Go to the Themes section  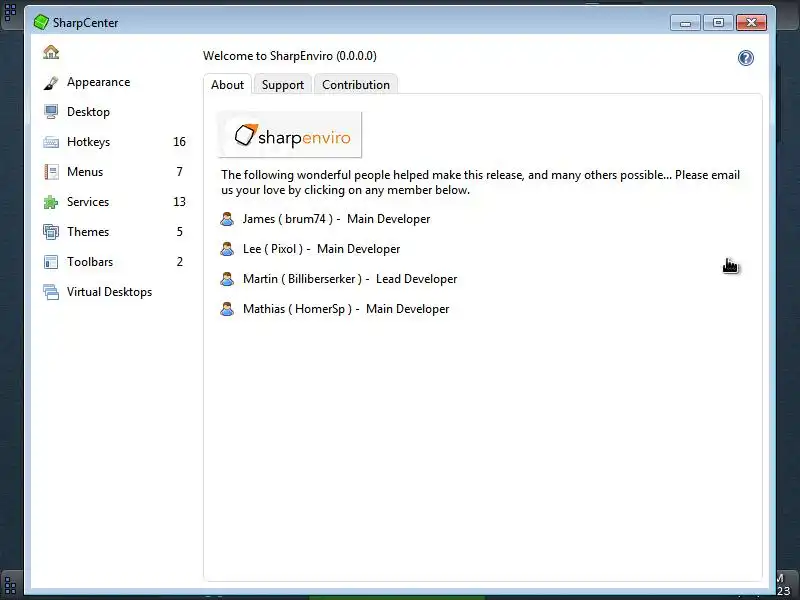pos(88,232)
